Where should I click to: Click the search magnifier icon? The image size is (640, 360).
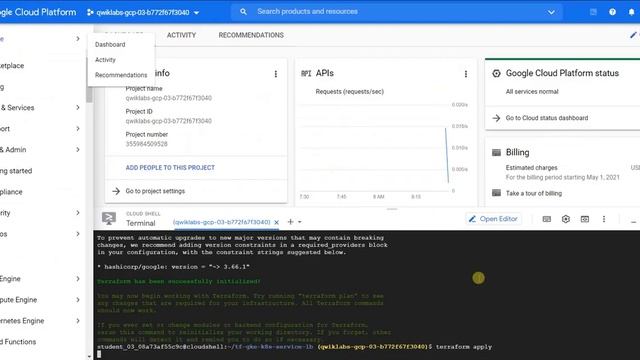(243, 12)
